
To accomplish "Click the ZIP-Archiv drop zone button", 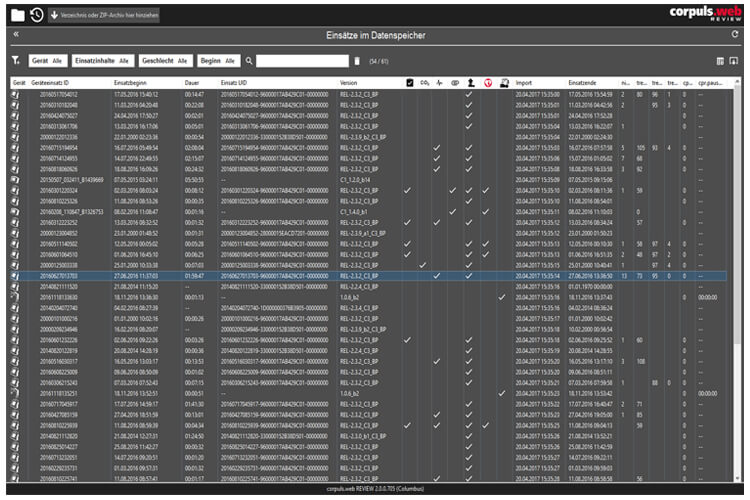I will coord(104,15).
